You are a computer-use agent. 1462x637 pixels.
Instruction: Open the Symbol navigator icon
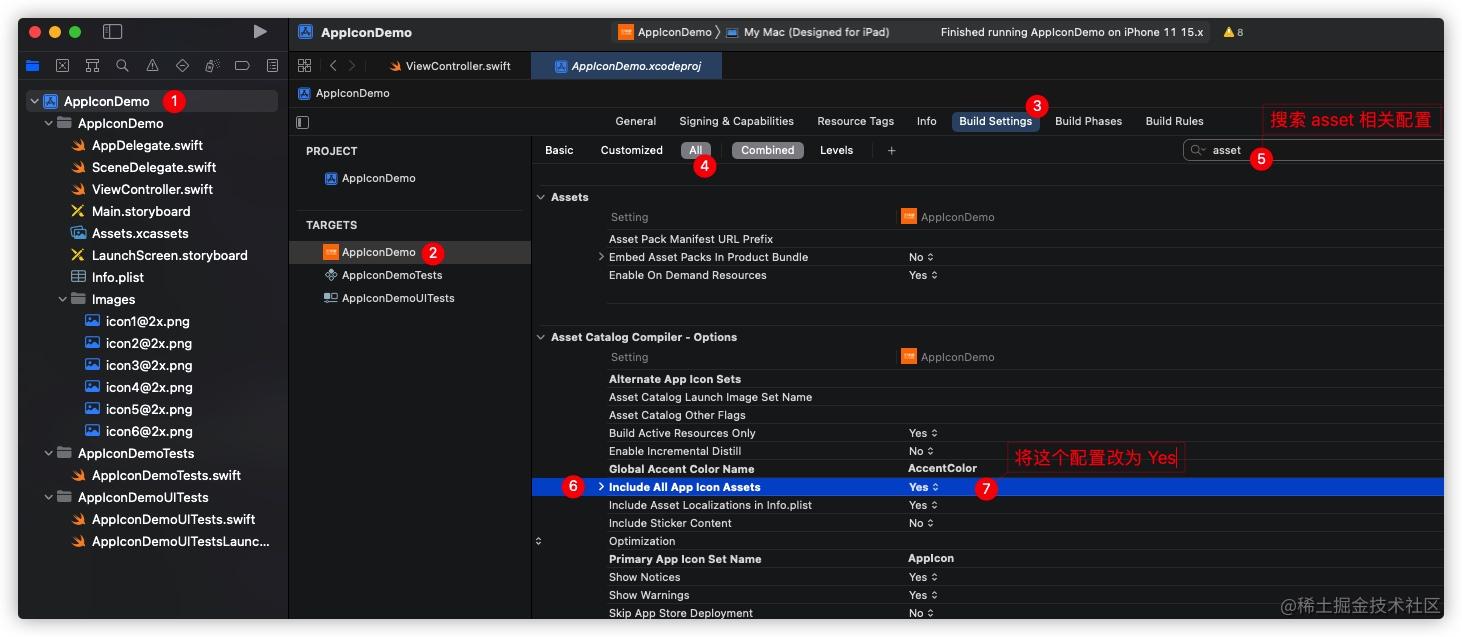pos(92,64)
